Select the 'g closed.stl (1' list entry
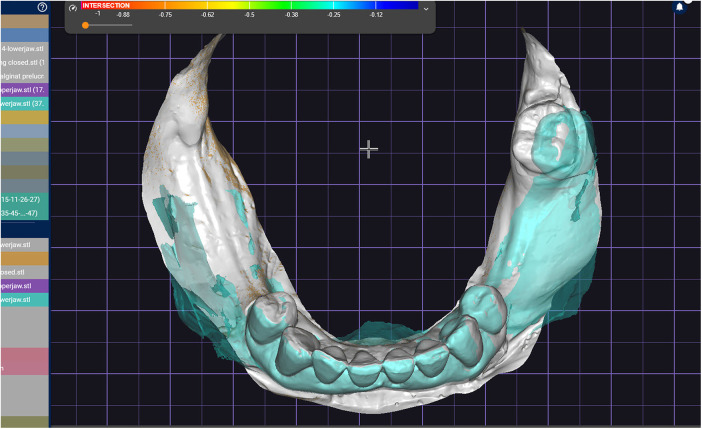 tap(25, 62)
